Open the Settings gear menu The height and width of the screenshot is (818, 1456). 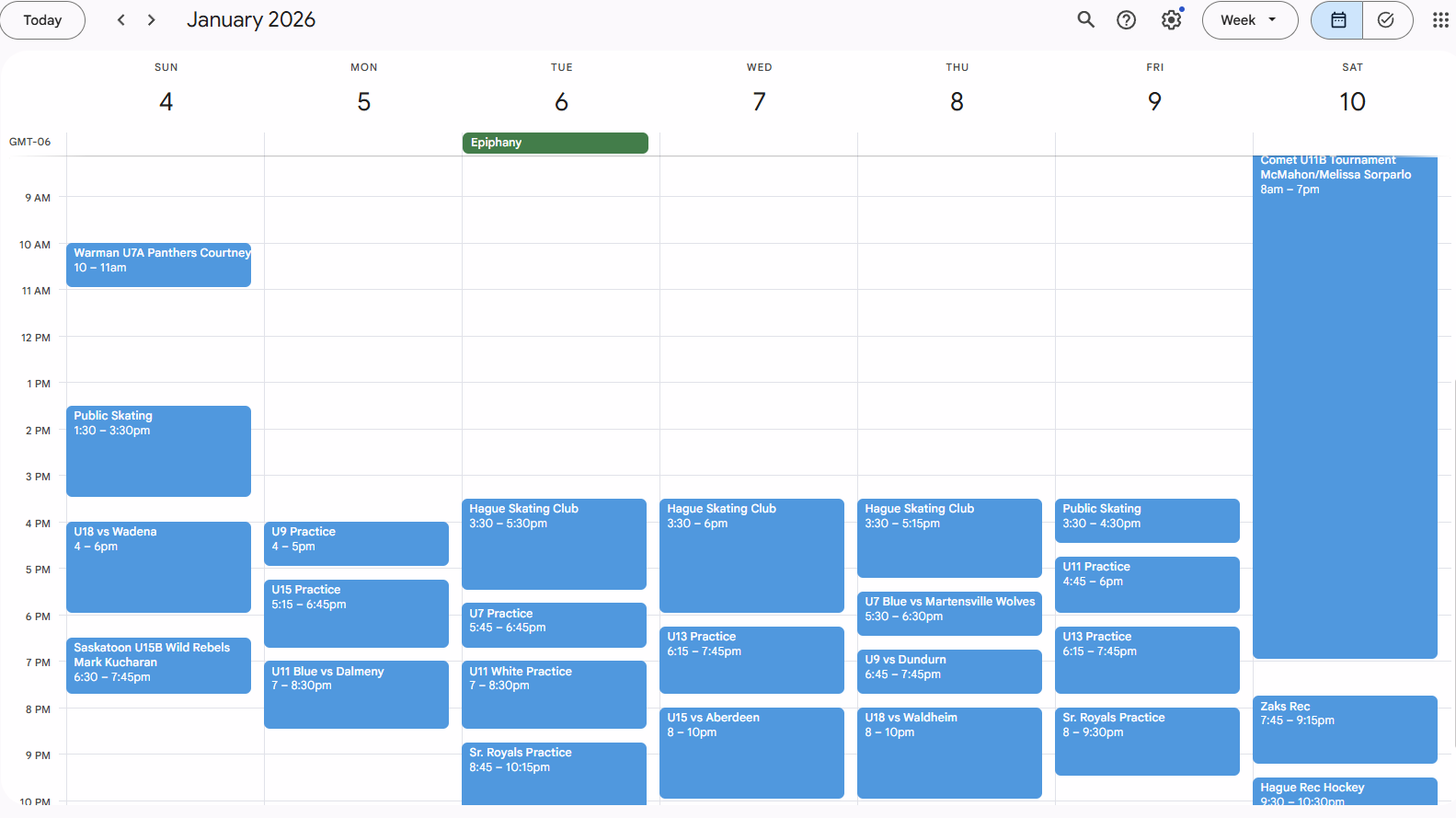click(x=1171, y=20)
